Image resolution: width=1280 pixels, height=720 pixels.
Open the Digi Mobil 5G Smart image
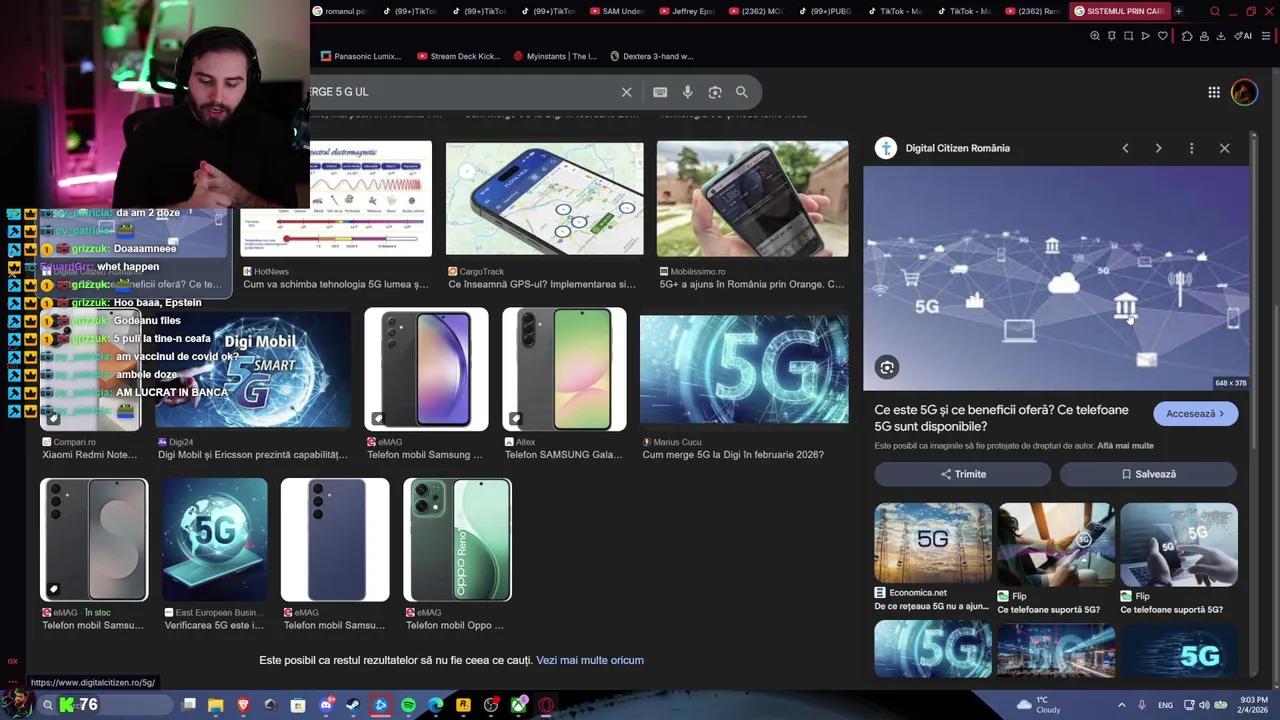[x=253, y=370]
